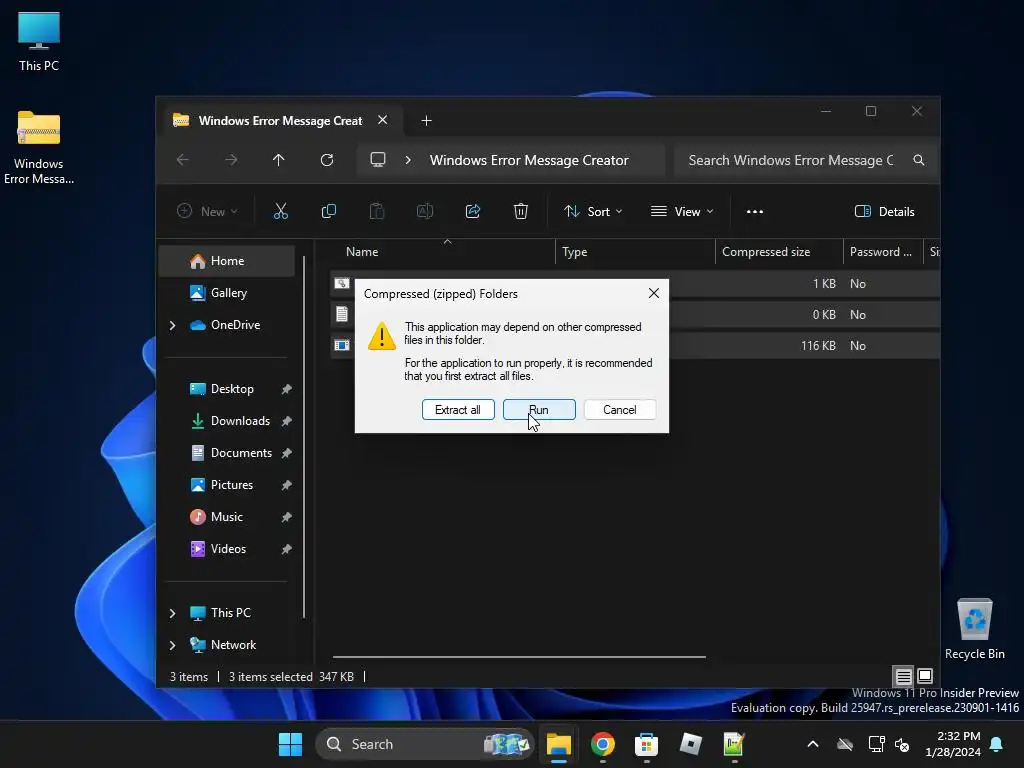1024x768 pixels.
Task: Open the View dropdown
Action: point(682,211)
